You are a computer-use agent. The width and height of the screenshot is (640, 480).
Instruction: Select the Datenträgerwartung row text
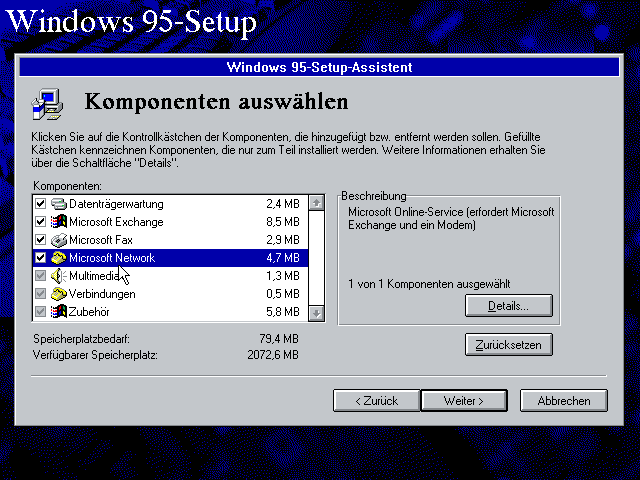[x=116, y=204]
